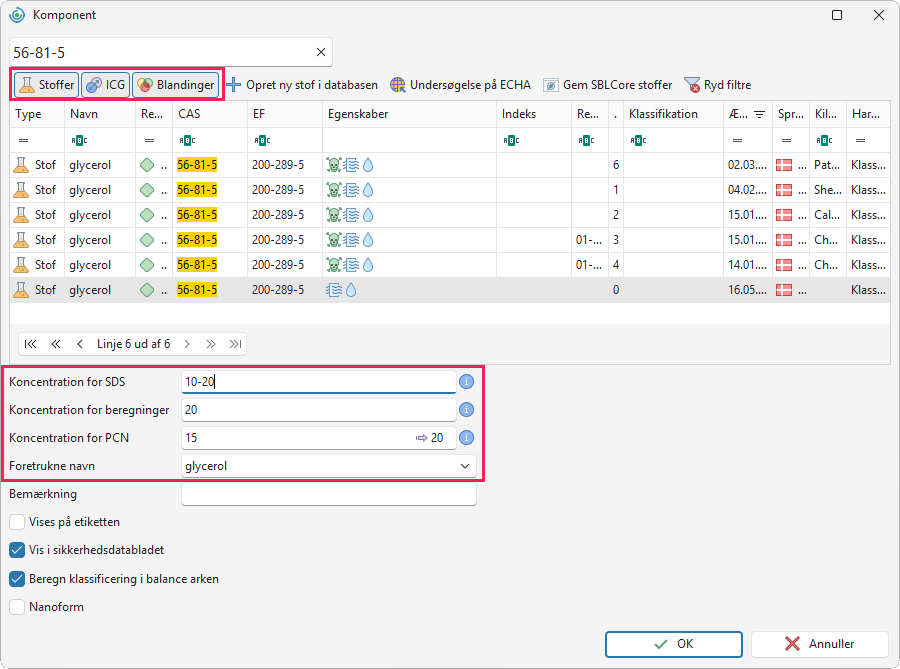The image size is (900, 669).
Task: Enable the Nanoform checkbox
Action: pos(17,606)
